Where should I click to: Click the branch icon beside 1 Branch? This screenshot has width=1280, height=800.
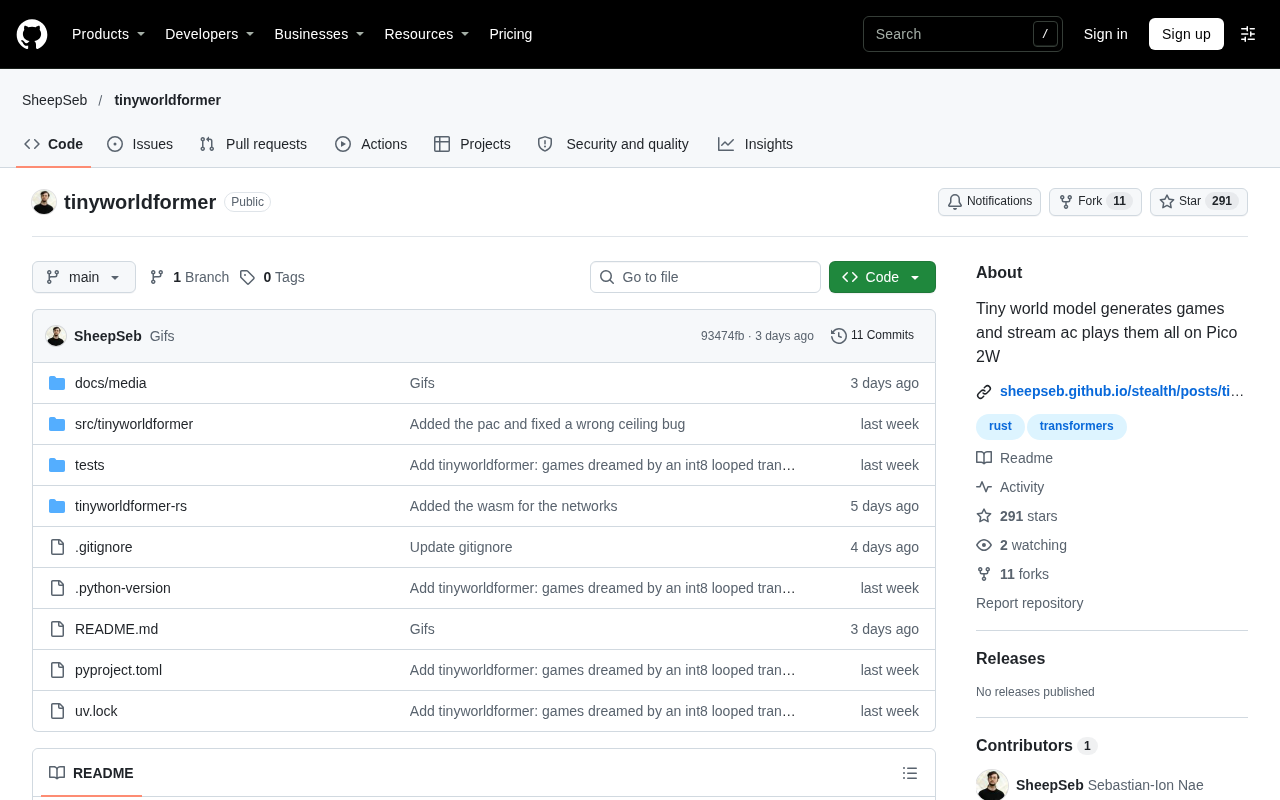157,277
